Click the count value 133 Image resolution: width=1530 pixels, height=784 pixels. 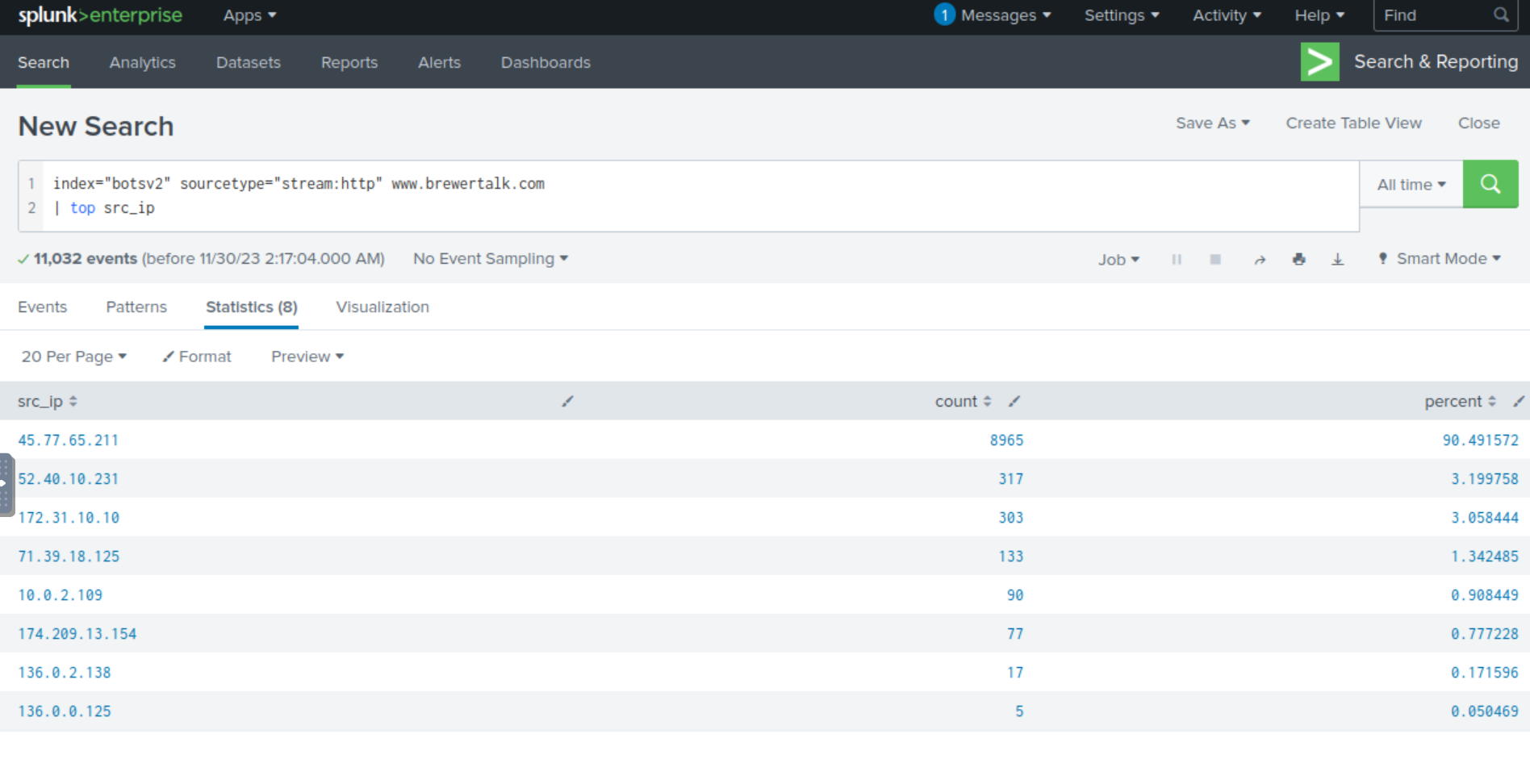coord(1010,557)
